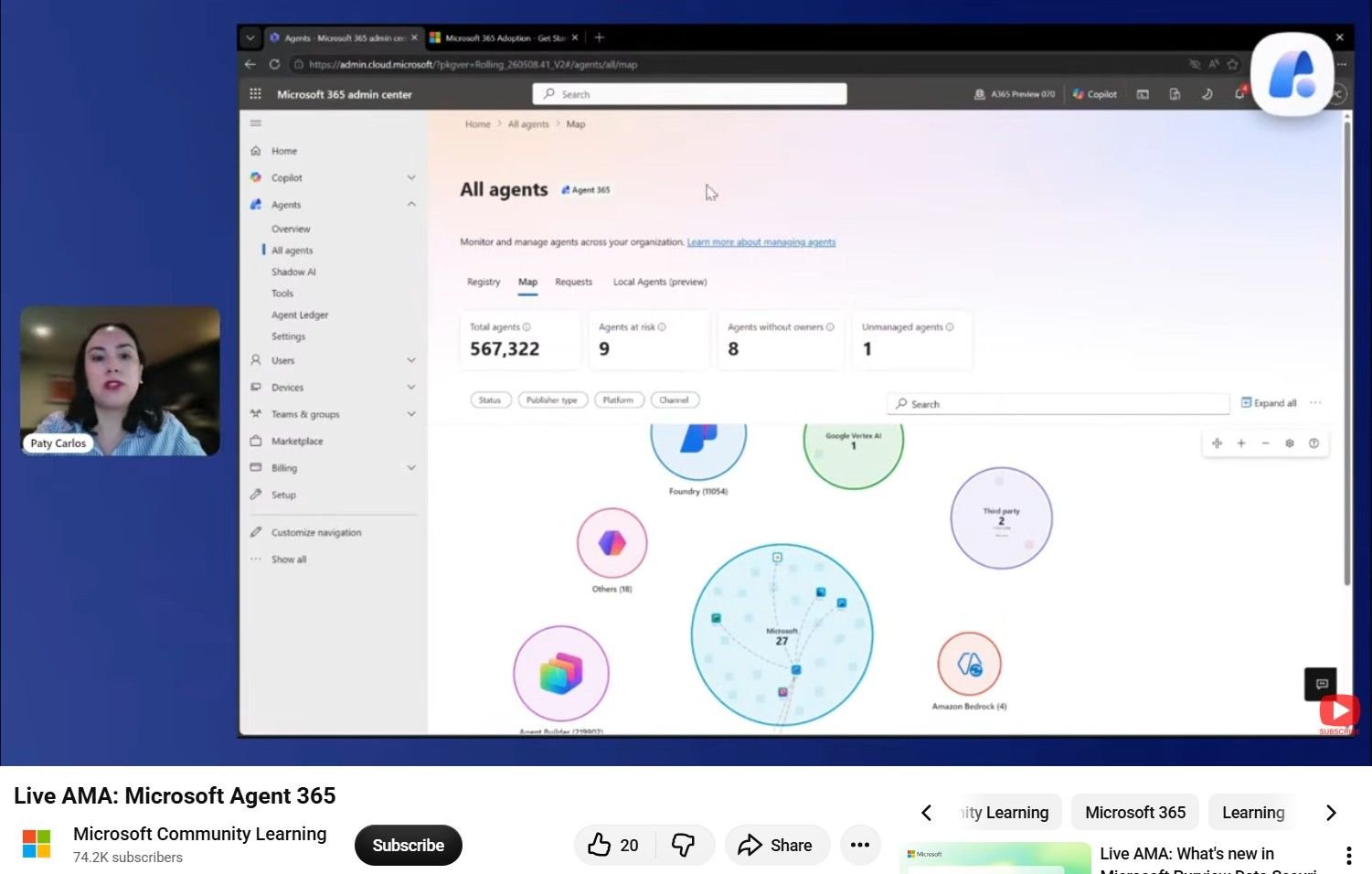The width and height of the screenshot is (1372, 874).
Task: Click the map info icon
Action: pos(1314,443)
